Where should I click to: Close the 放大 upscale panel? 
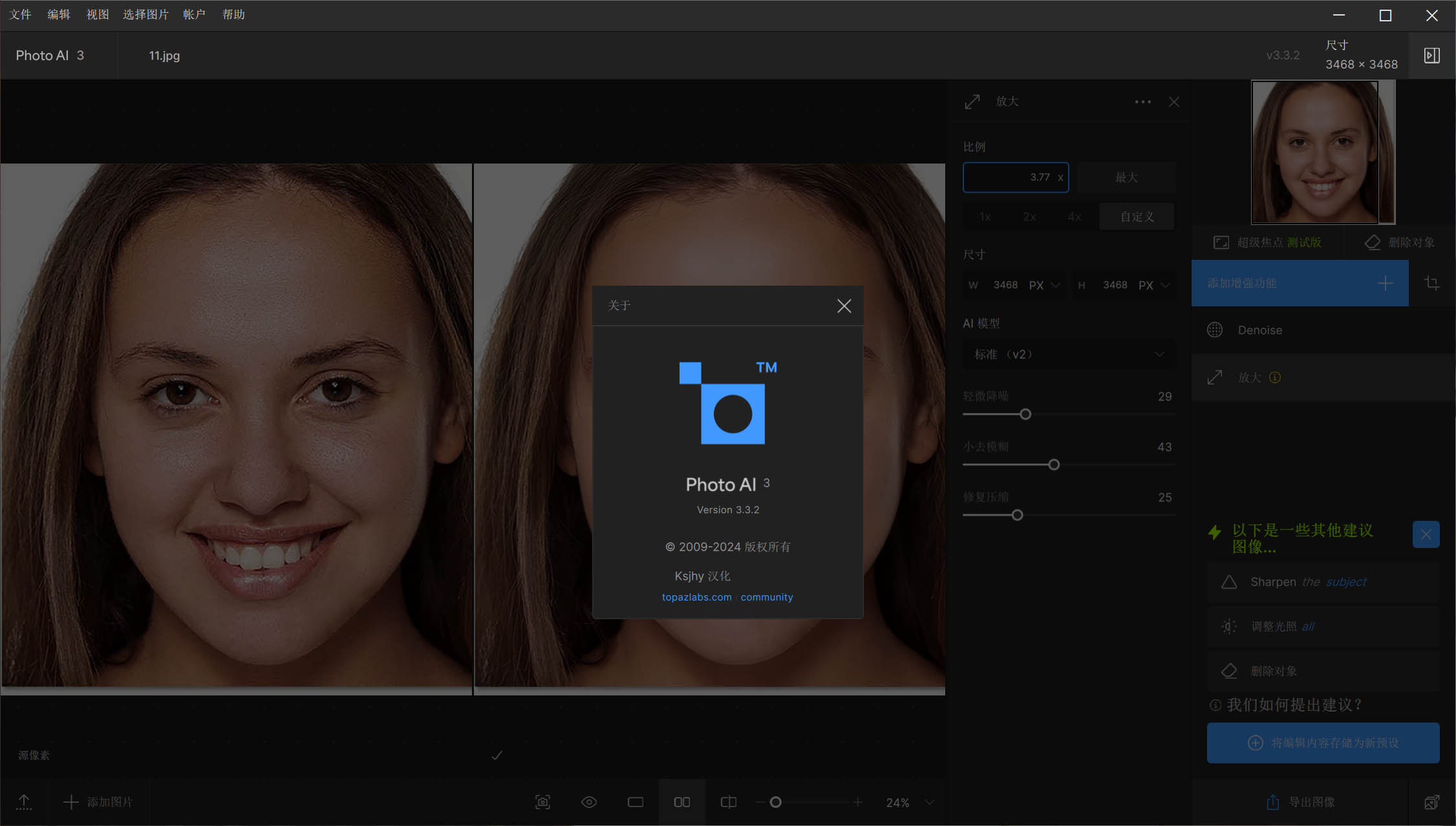click(x=1174, y=101)
